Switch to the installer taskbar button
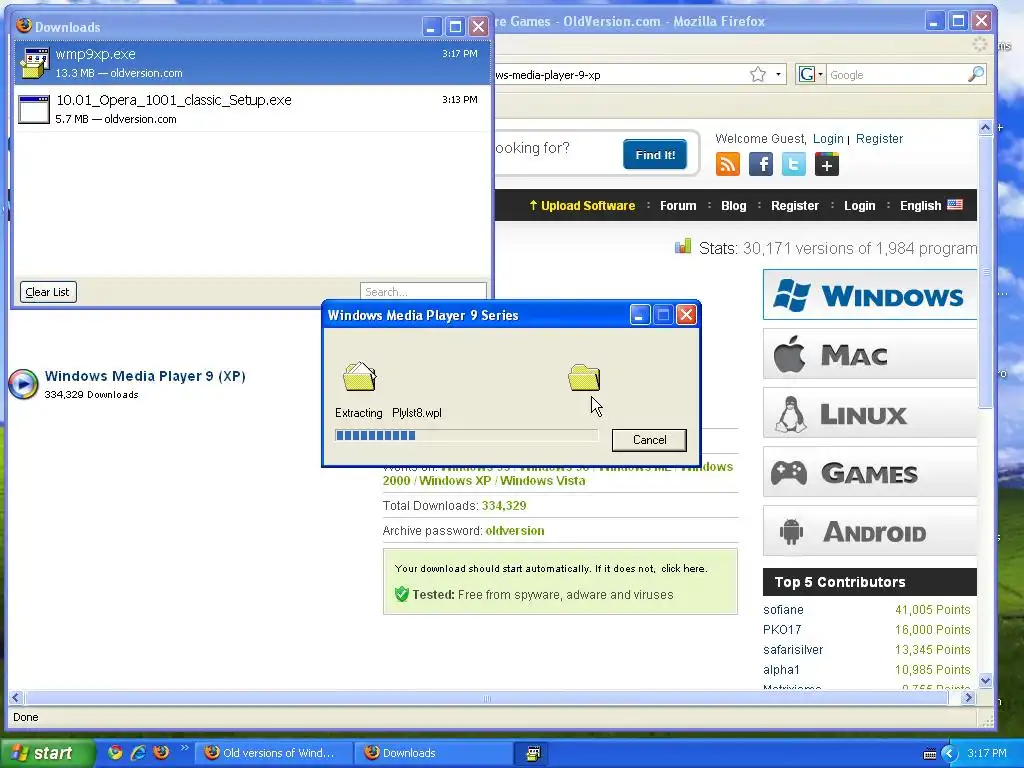 point(533,754)
